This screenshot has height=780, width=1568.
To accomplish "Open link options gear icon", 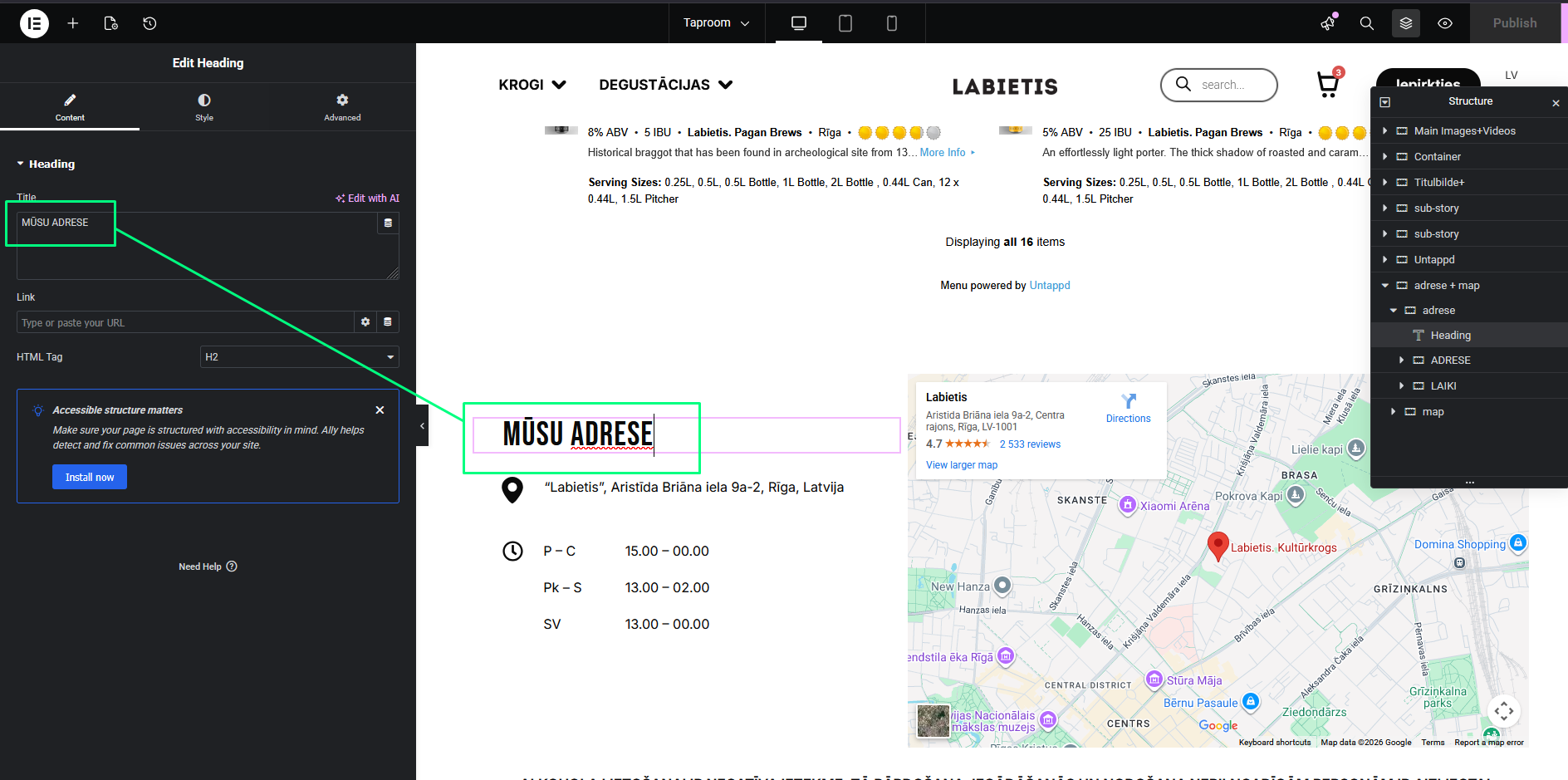I will click(365, 322).
